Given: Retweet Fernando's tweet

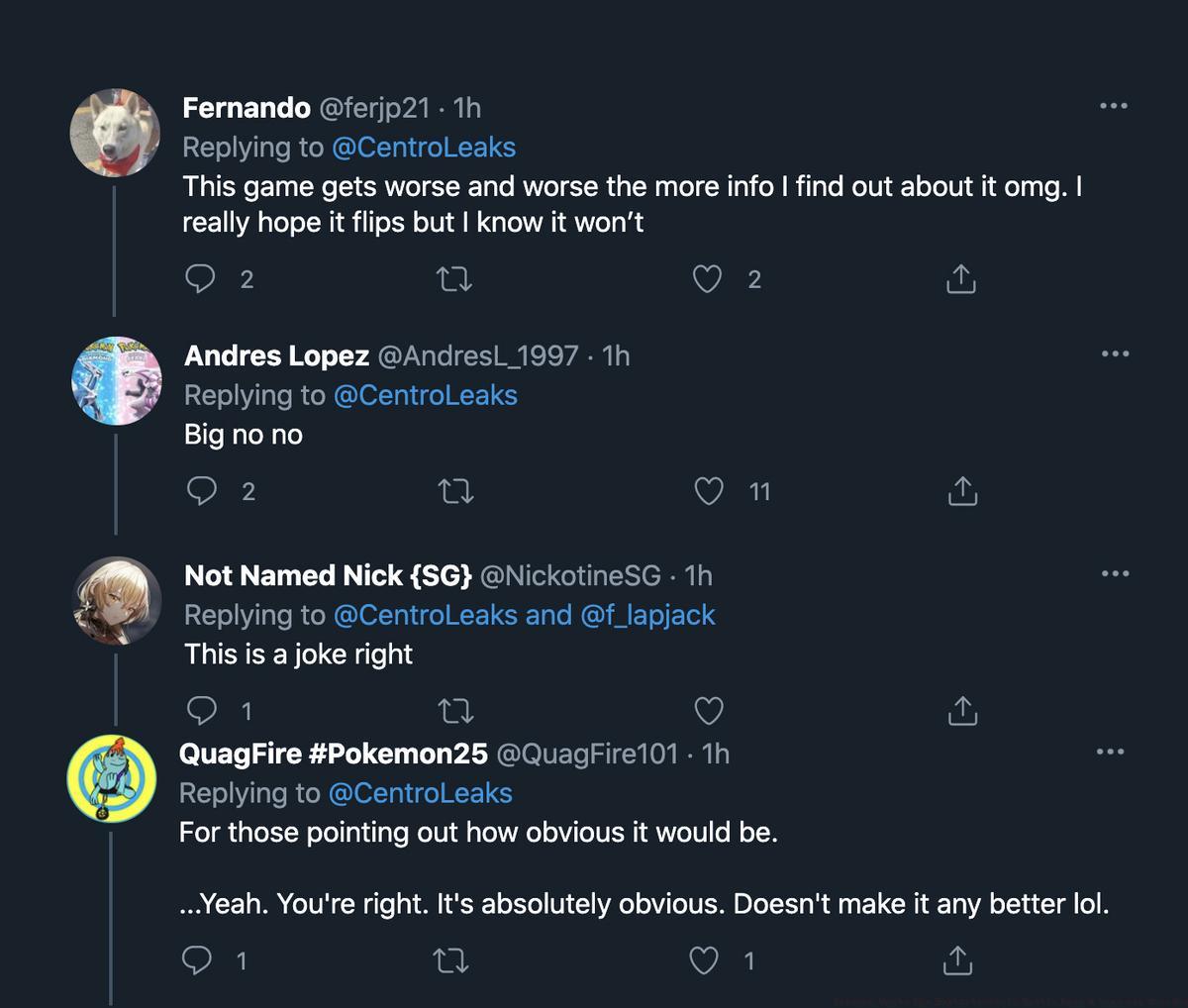Looking at the screenshot, I should click(x=454, y=280).
